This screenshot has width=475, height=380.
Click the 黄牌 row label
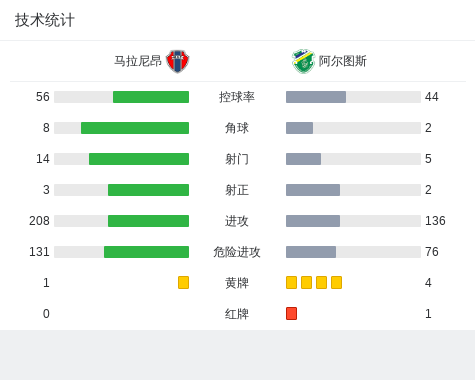(237, 283)
